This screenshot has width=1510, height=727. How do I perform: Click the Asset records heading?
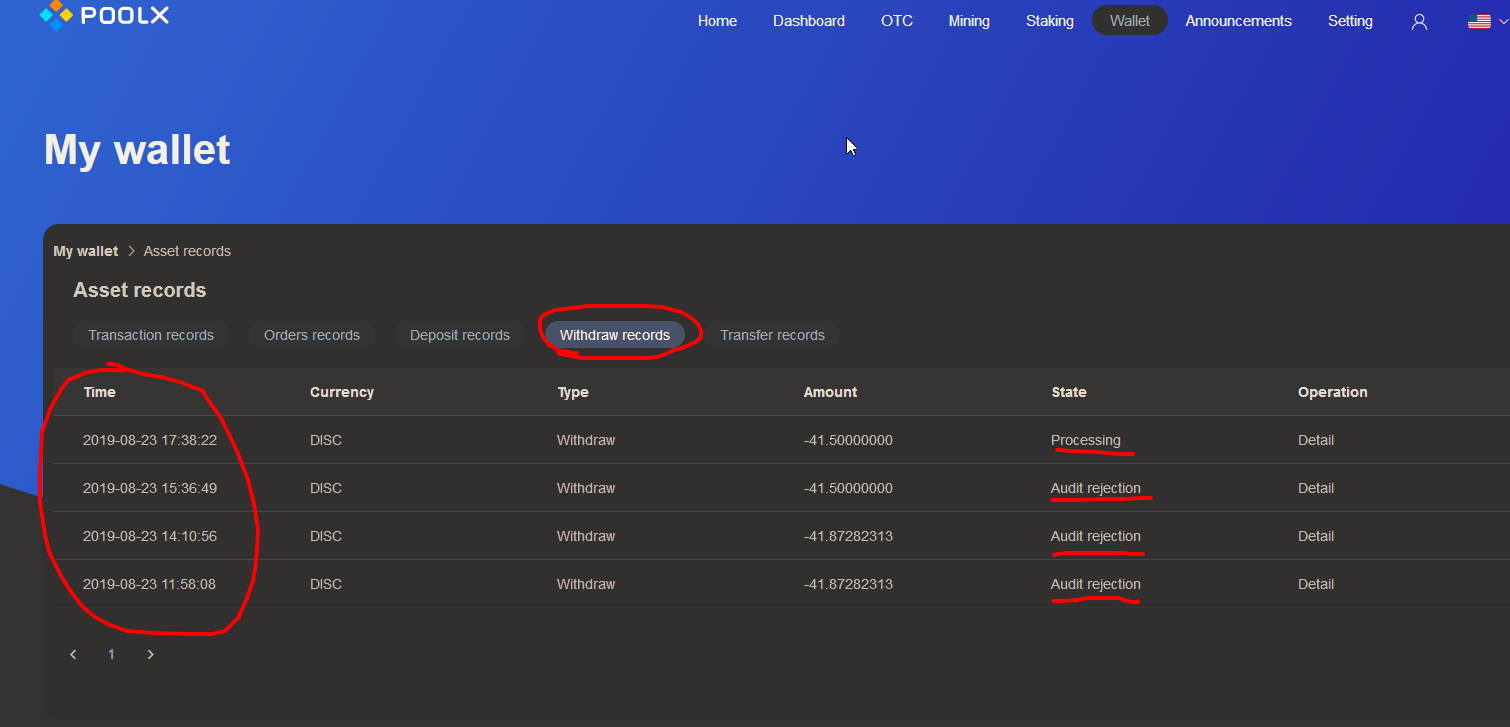point(140,290)
